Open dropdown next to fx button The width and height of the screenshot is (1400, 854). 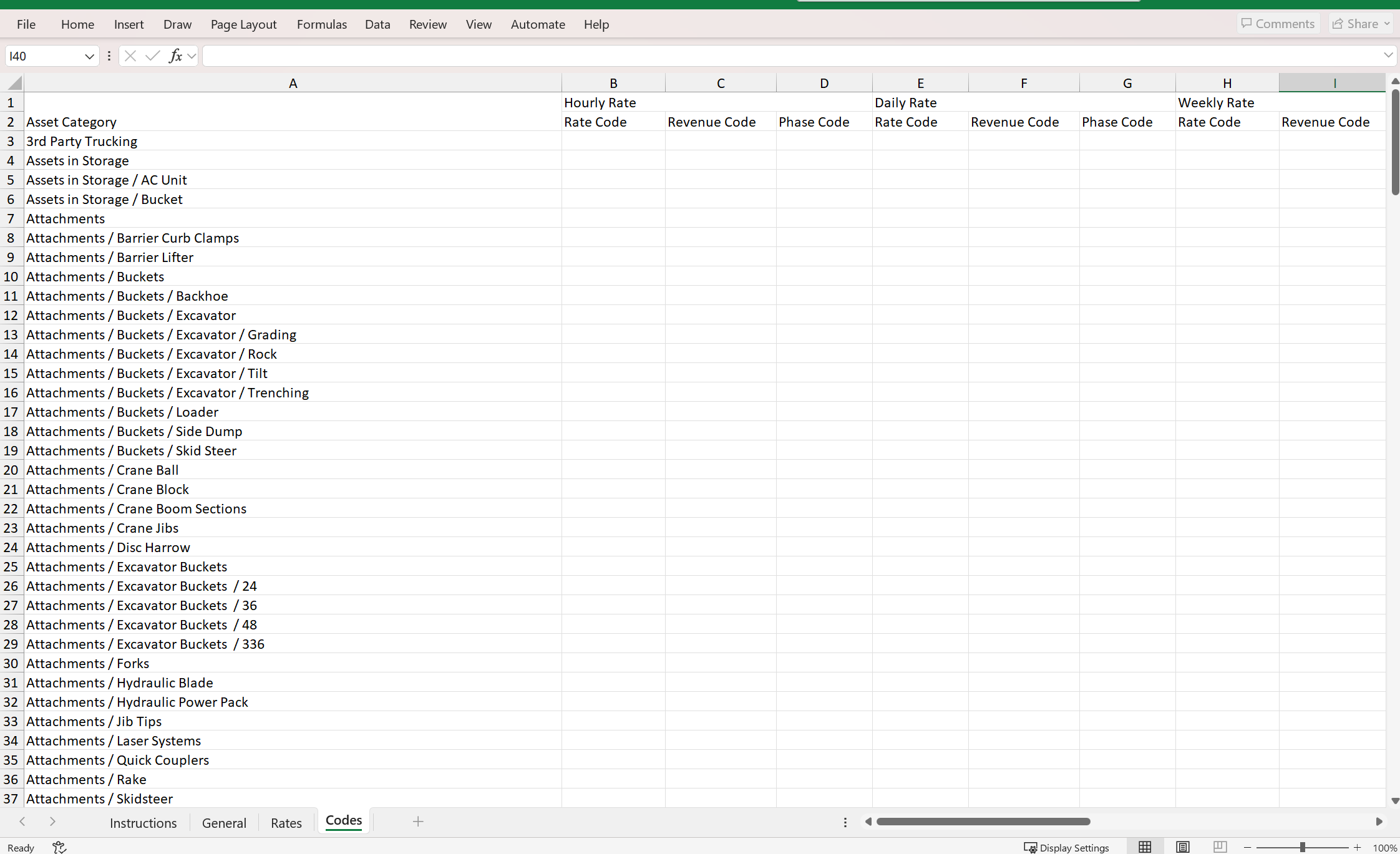pos(192,56)
